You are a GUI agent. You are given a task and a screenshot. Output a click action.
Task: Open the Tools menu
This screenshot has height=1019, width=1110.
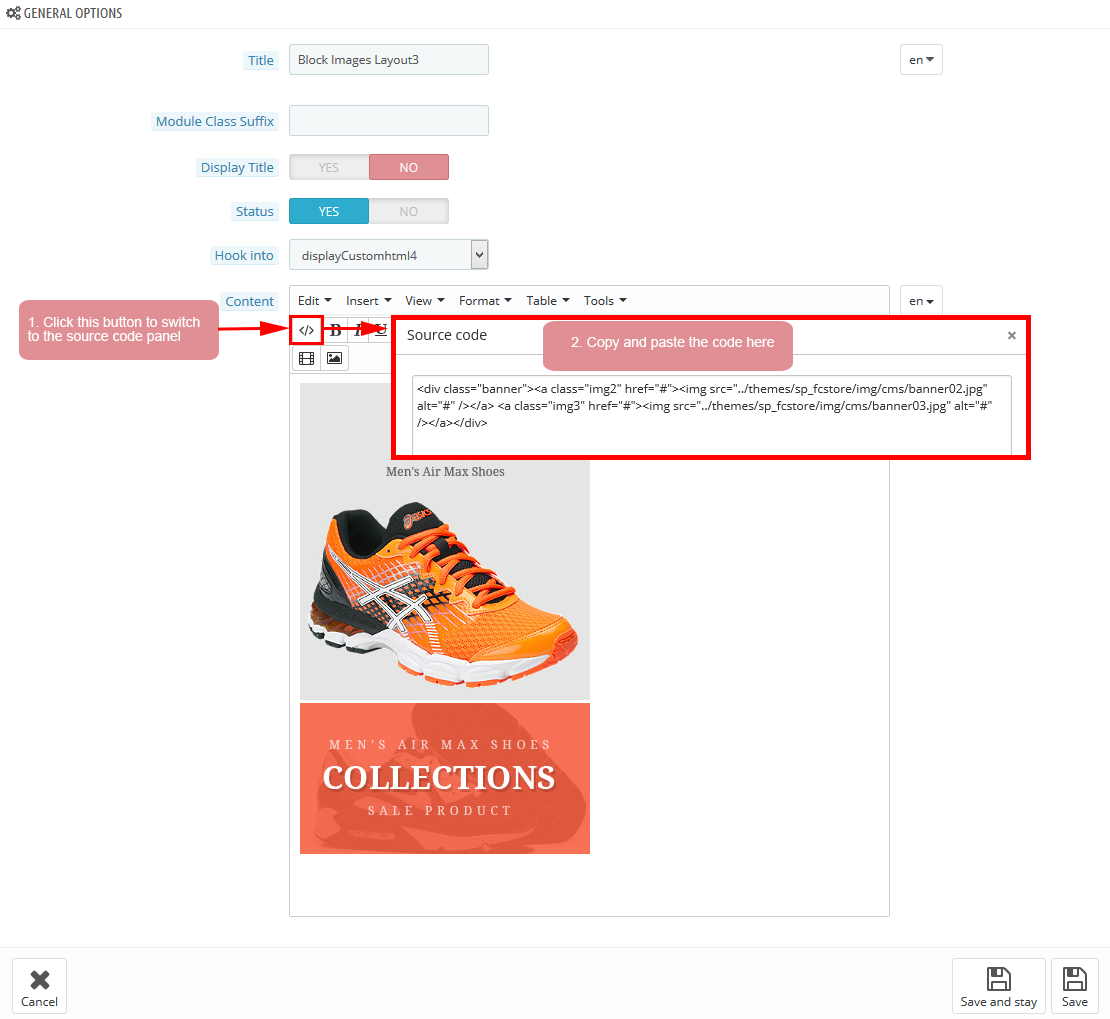click(x=605, y=301)
